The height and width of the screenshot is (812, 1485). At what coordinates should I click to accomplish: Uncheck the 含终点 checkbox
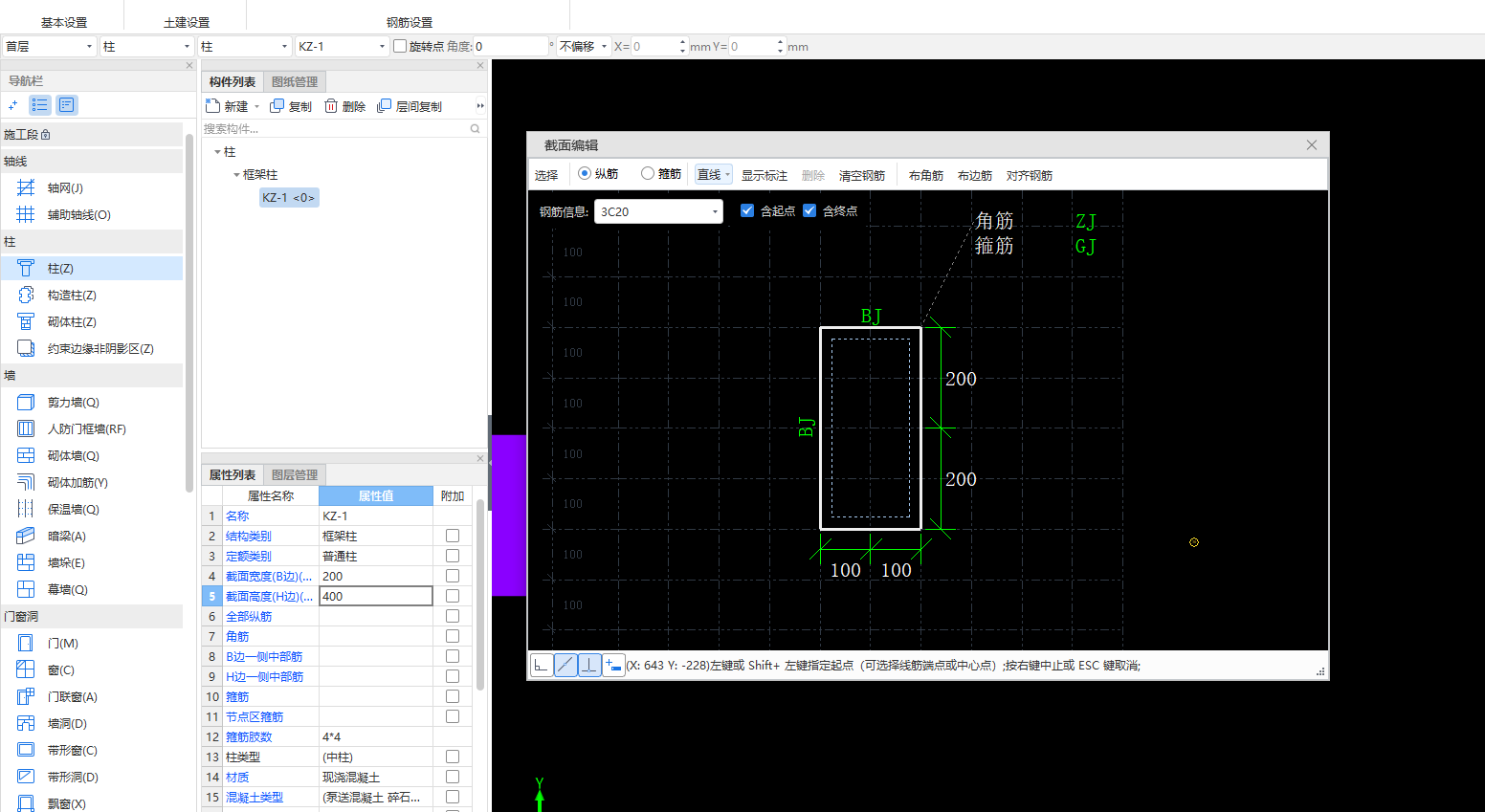tap(809, 211)
